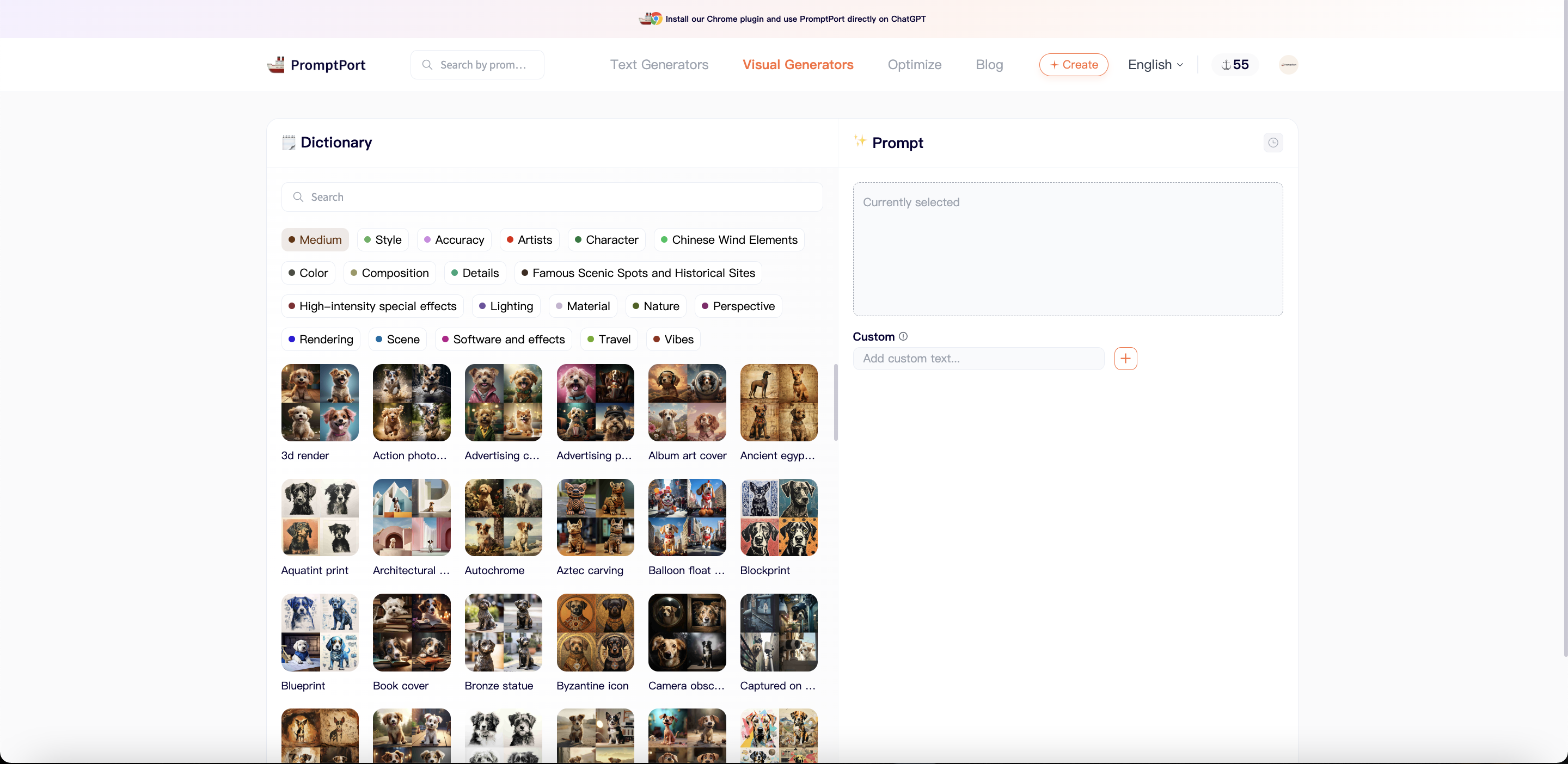This screenshot has height=764, width=1568.
Task: Select the Chinese Wind Elements filter
Action: click(728, 239)
